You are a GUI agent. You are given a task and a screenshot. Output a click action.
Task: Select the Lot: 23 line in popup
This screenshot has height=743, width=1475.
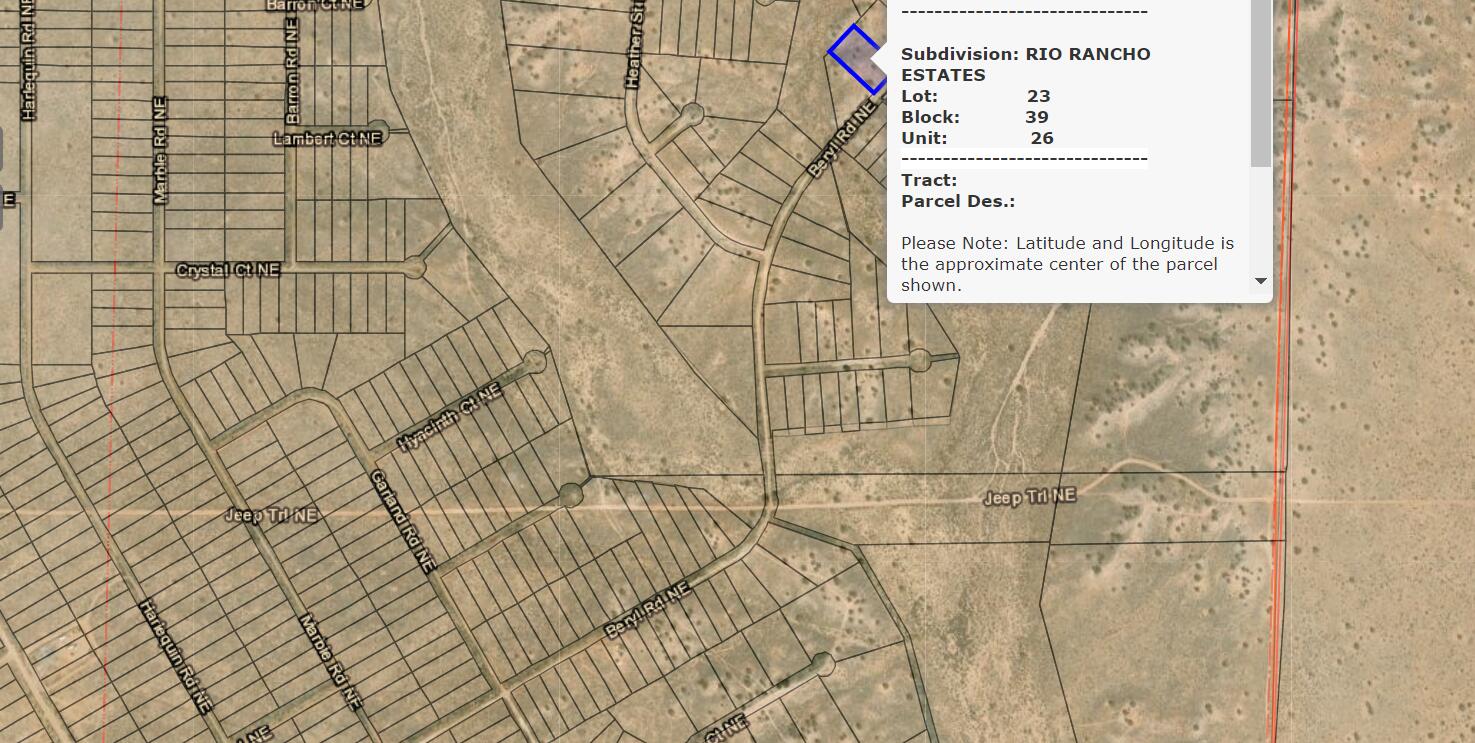coord(976,96)
